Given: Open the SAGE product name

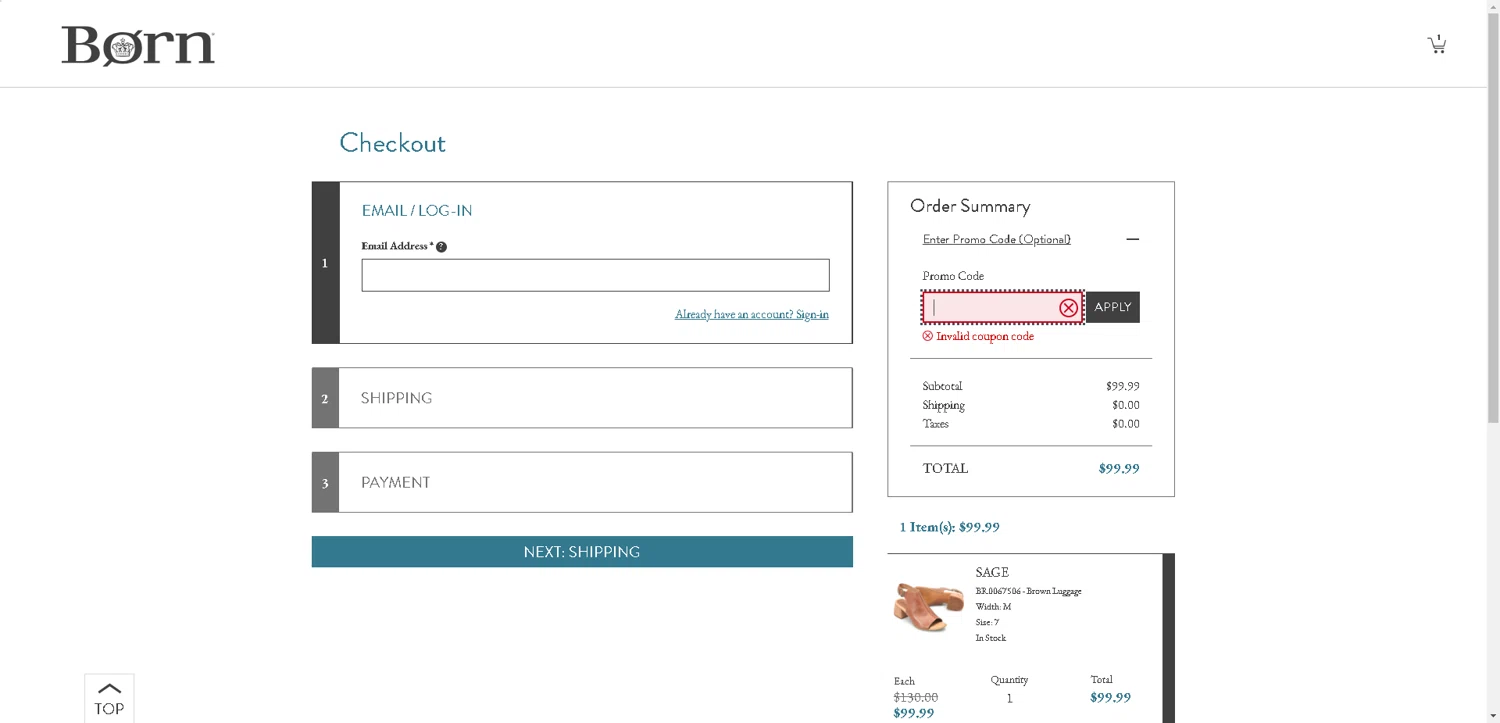Looking at the screenshot, I should (x=992, y=573).
